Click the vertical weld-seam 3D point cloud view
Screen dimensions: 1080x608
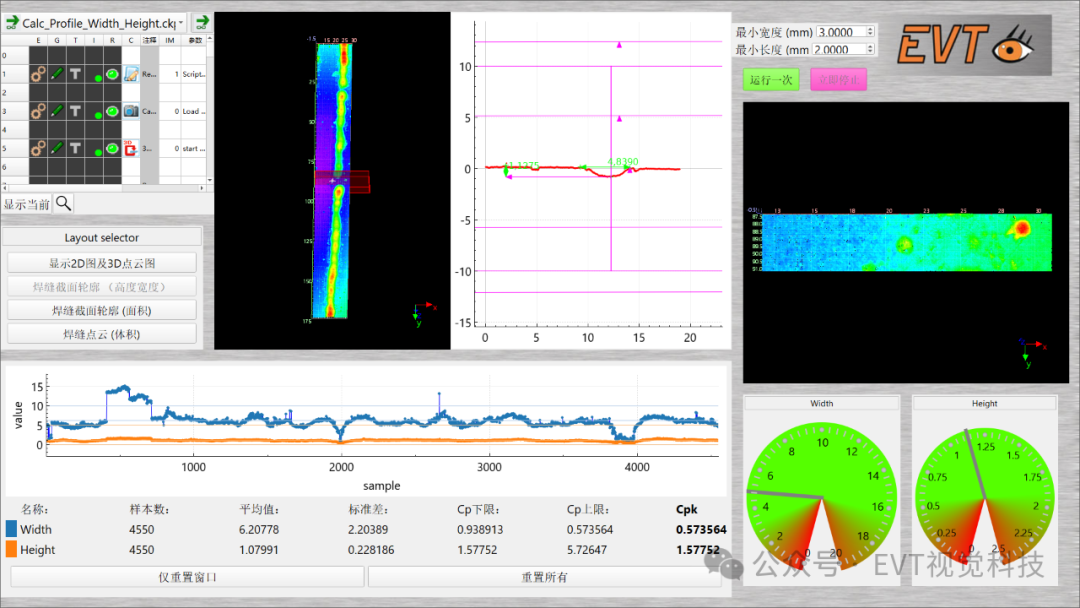pos(332,180)
